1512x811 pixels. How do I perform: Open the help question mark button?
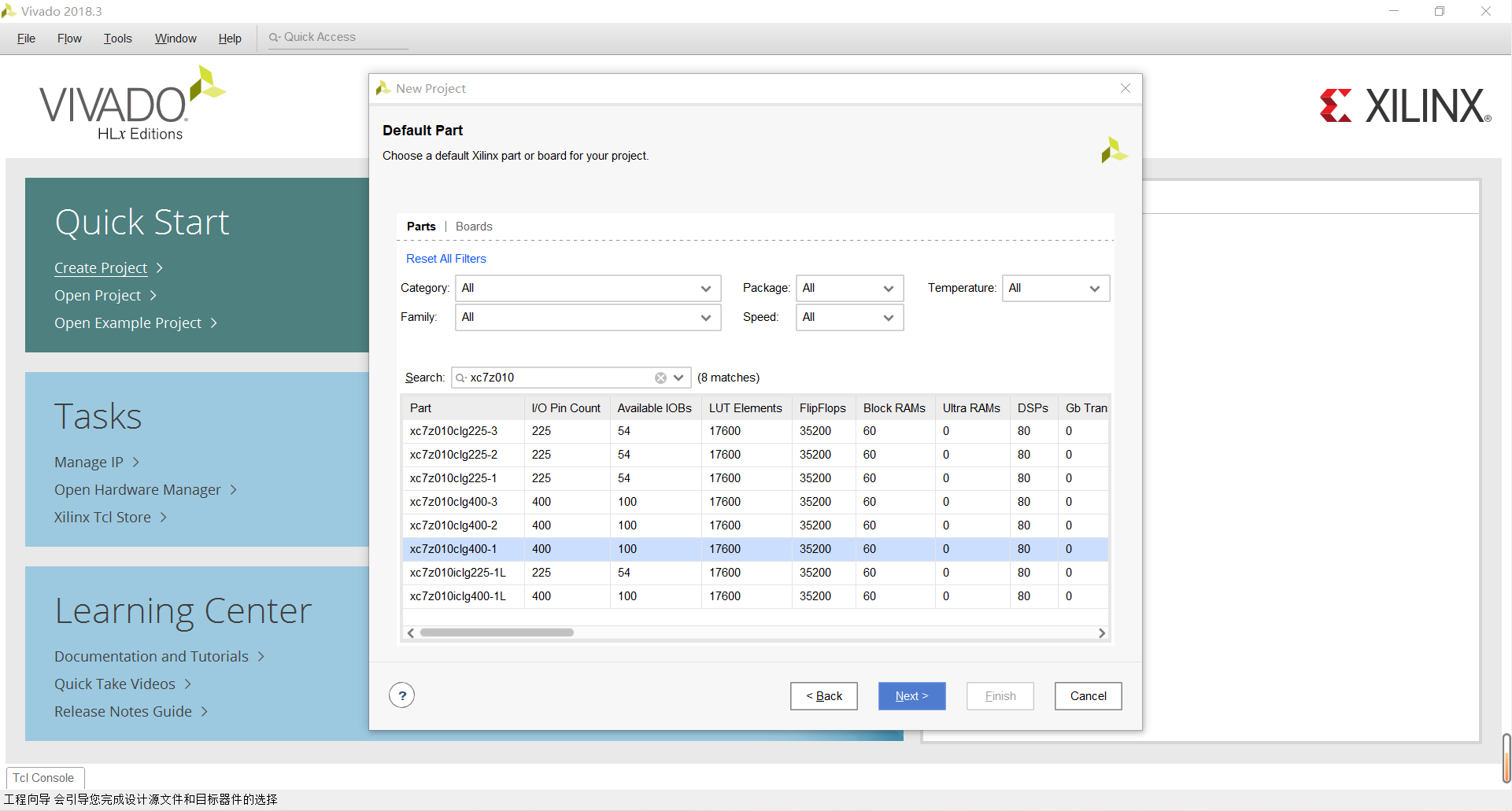coord(402,695)
